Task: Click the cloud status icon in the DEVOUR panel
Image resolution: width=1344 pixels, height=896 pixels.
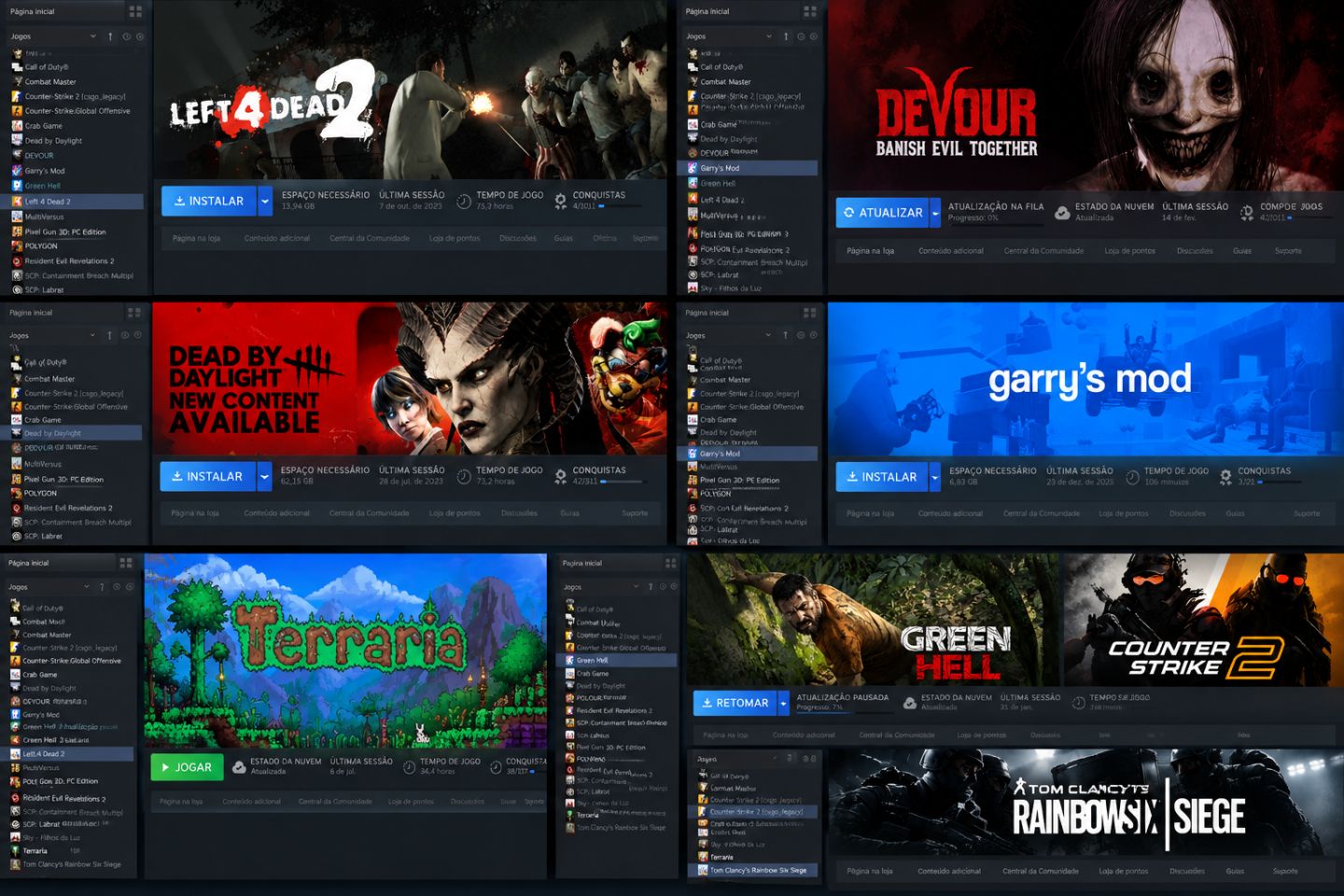Action: (1062, 213)
